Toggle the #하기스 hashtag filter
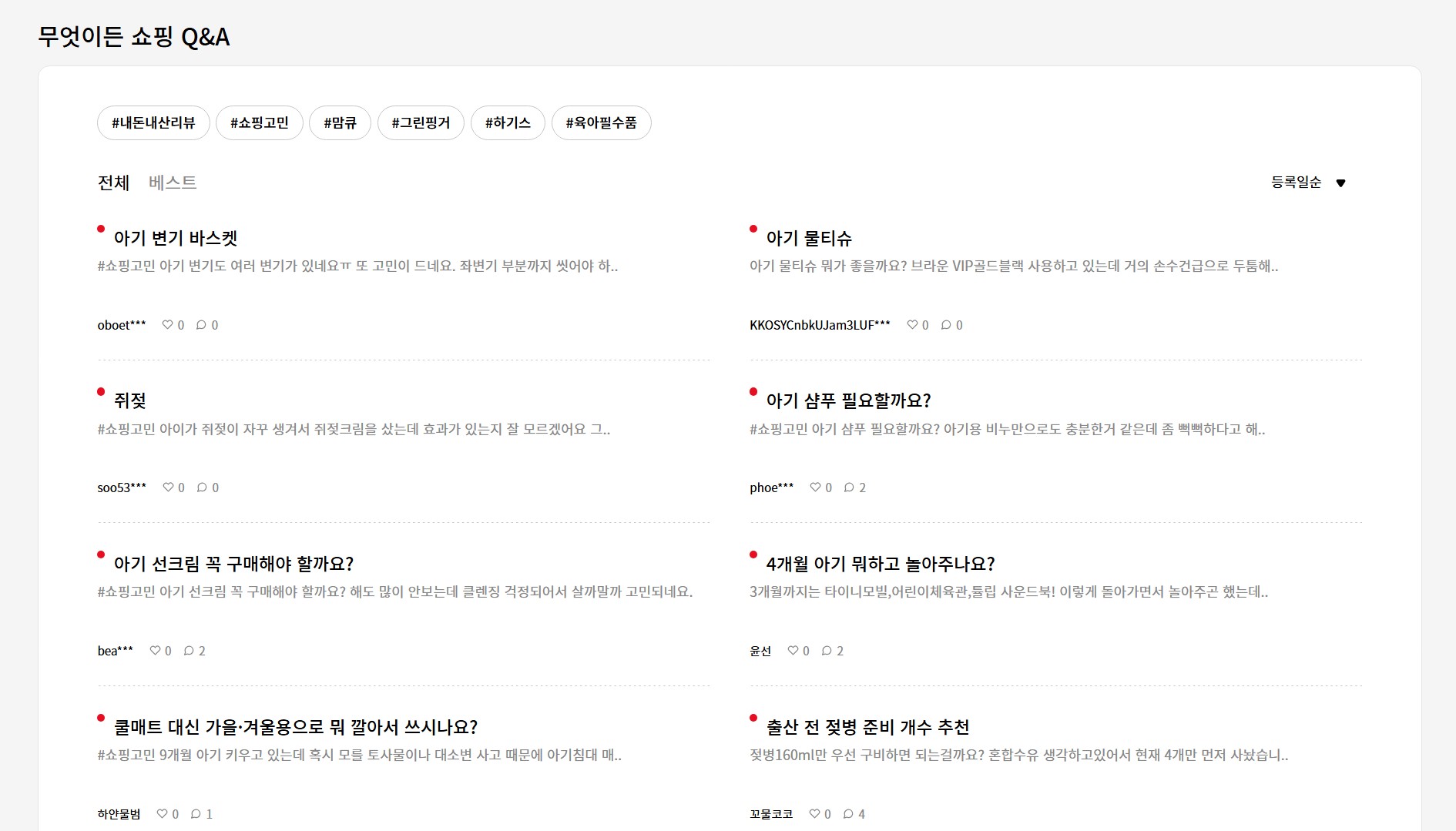The height and width of the screenshot is (831, 1456). [508, 122]
